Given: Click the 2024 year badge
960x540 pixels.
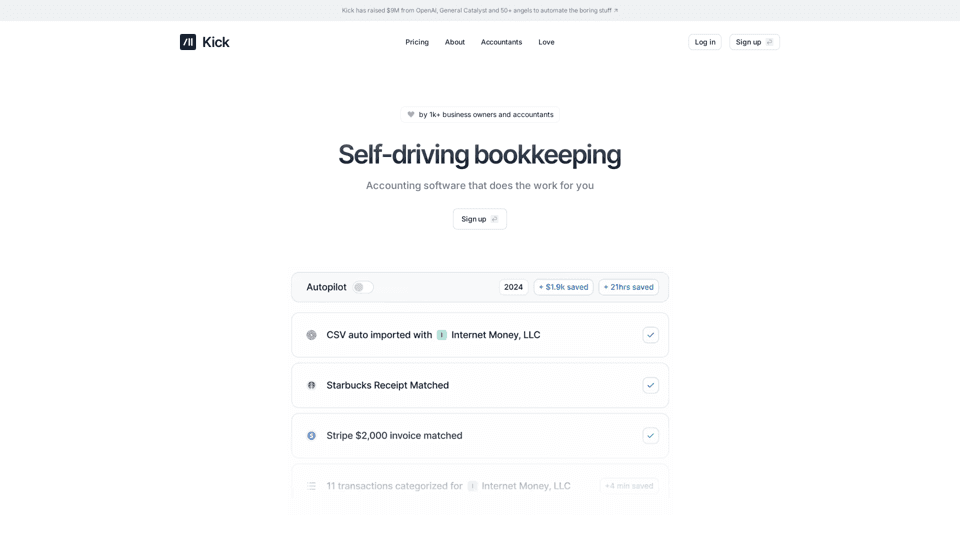Looking at the screenshot, I should pos(513,287).
